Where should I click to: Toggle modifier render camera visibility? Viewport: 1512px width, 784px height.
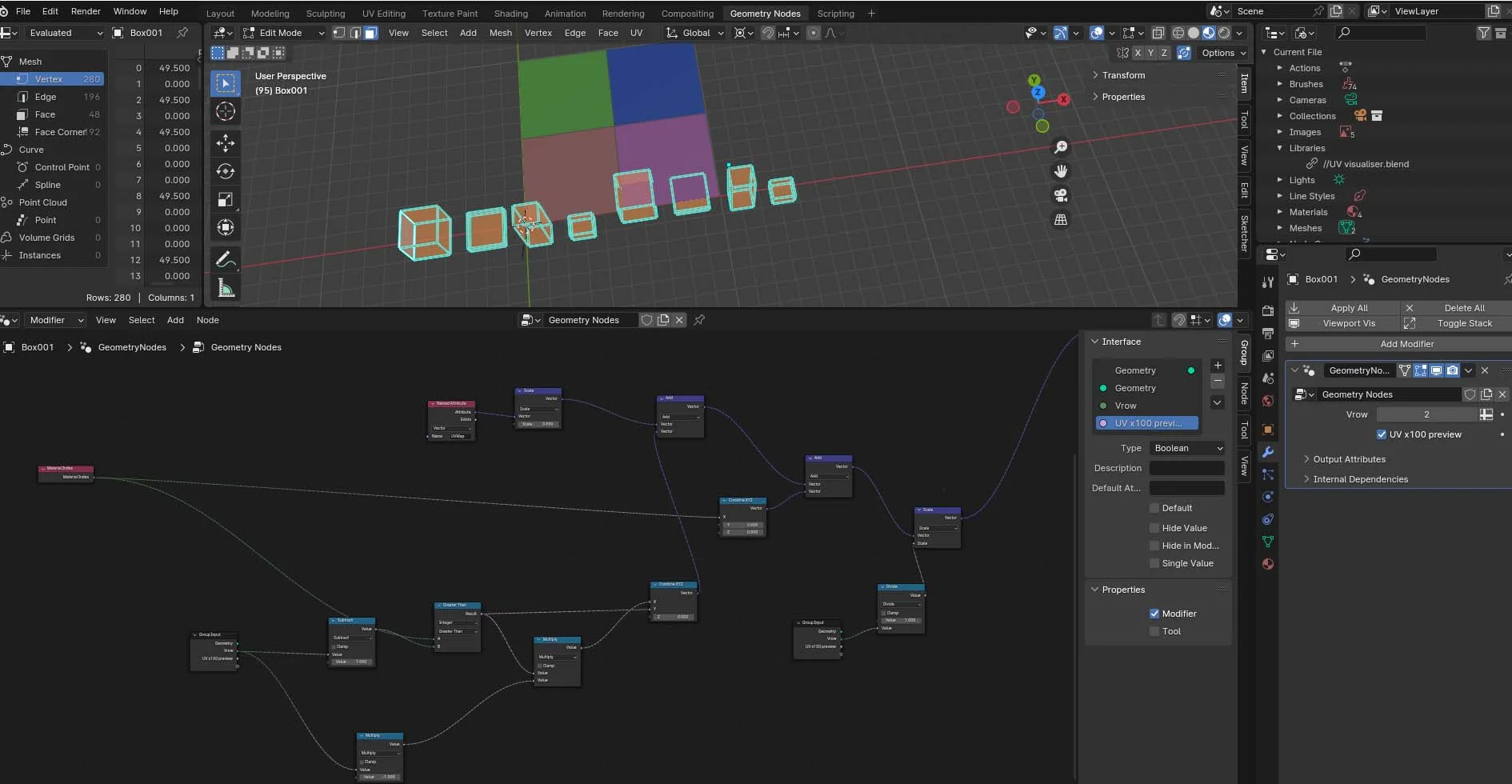coord(1452,370)
